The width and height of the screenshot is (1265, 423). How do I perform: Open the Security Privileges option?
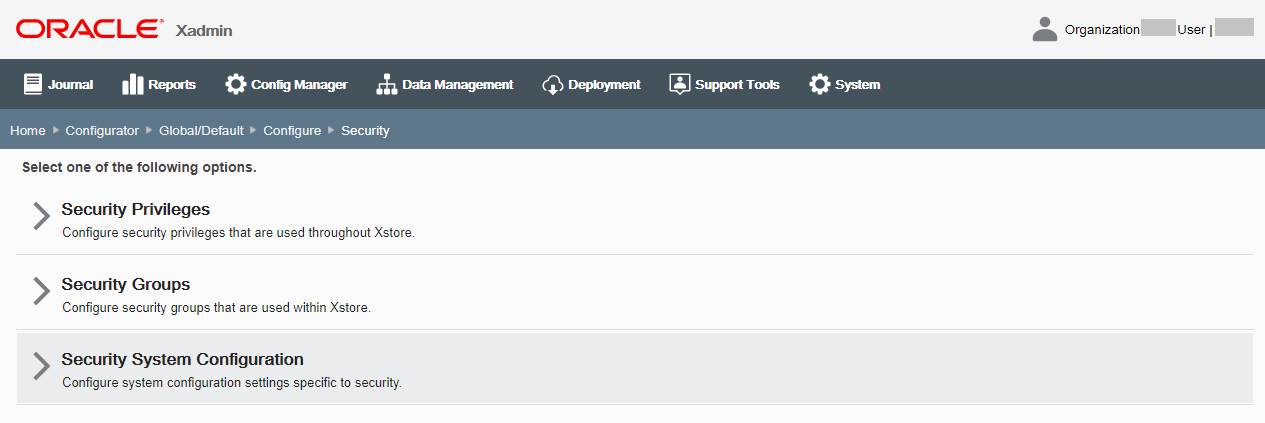point(136,209)
